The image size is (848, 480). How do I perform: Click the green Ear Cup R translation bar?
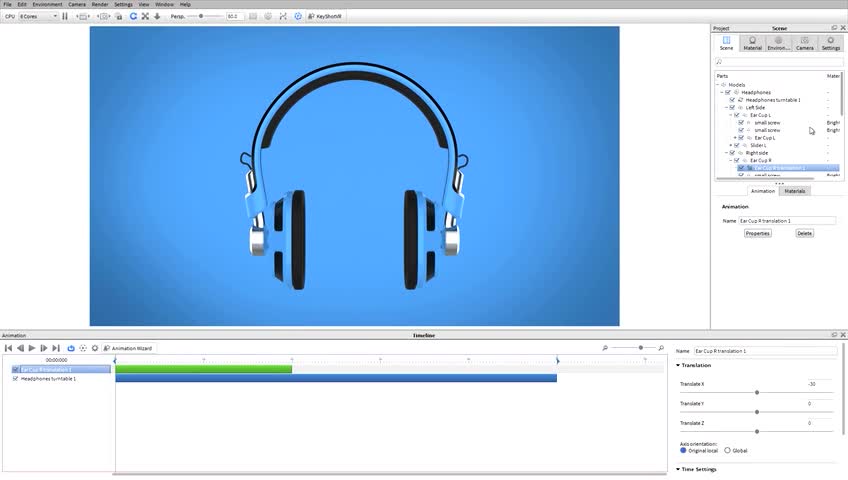[203, 369]
